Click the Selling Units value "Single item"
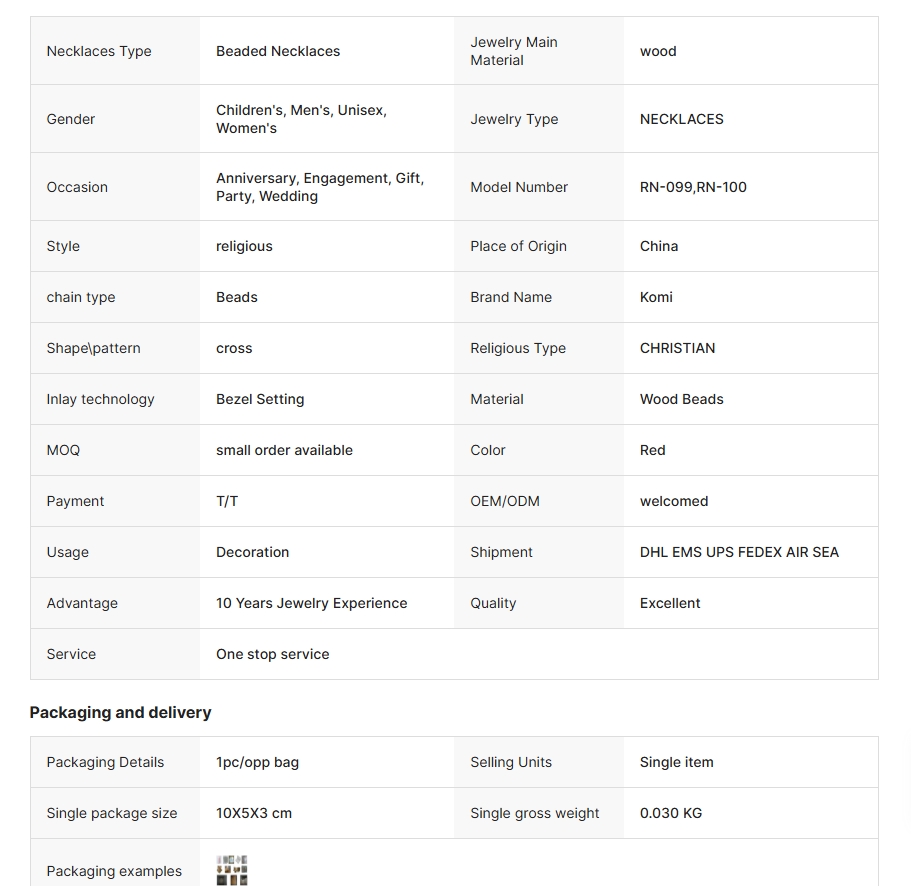The image size is (911, 886). click(x=676, y=762)
